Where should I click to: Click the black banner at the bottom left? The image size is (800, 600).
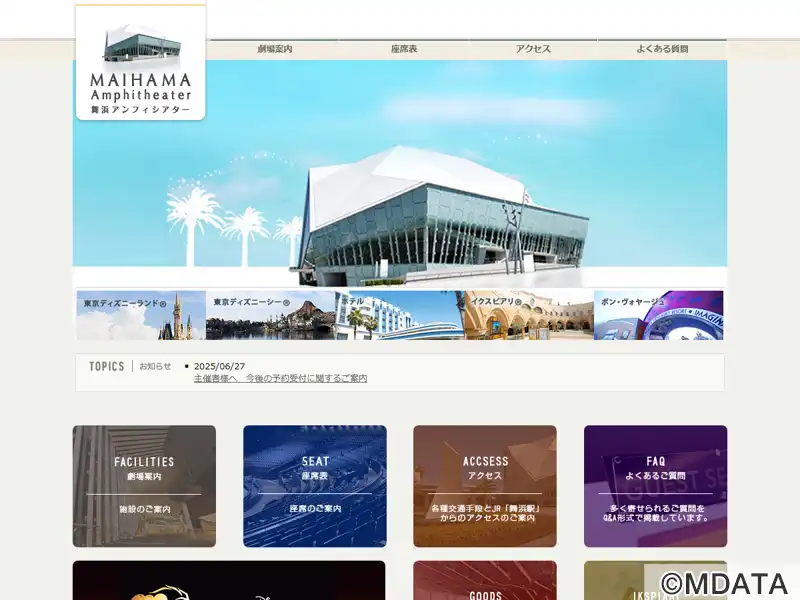click(x=228, y=581)
